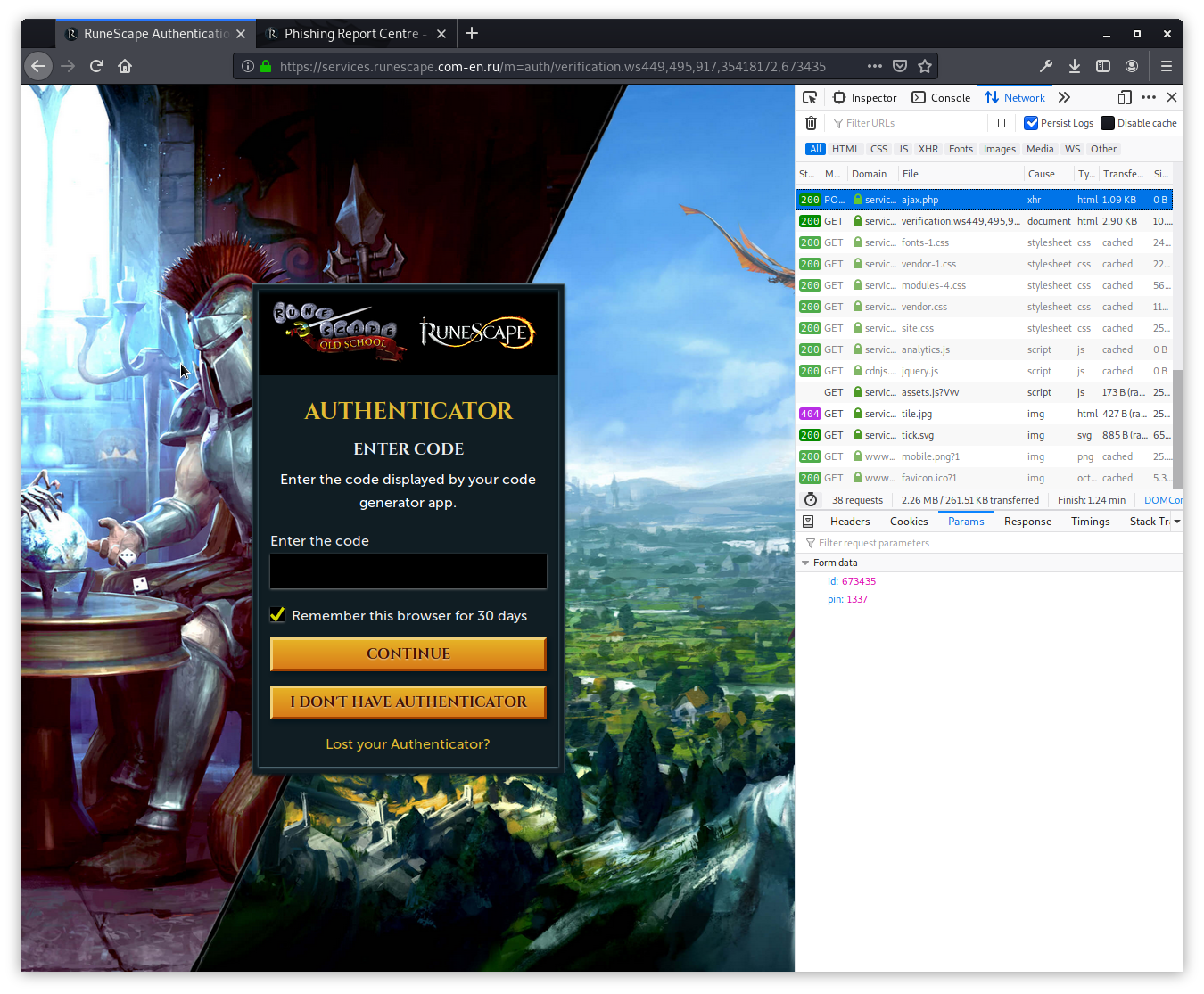Open page actions three-dot menu in URL bar
The height and width of the screenshot is (994, 1204).
tap(875, 66)
